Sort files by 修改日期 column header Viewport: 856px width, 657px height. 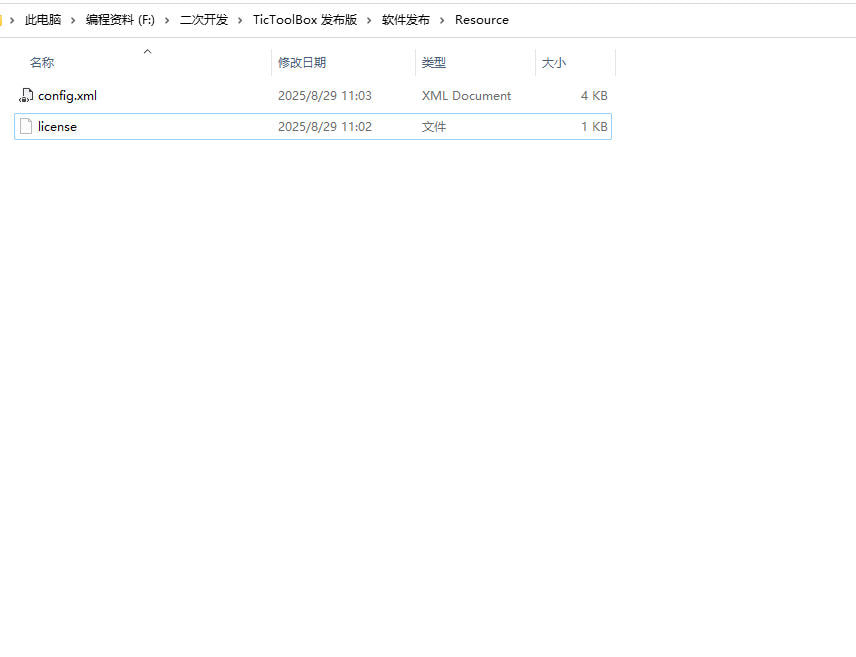coord(302,63)
